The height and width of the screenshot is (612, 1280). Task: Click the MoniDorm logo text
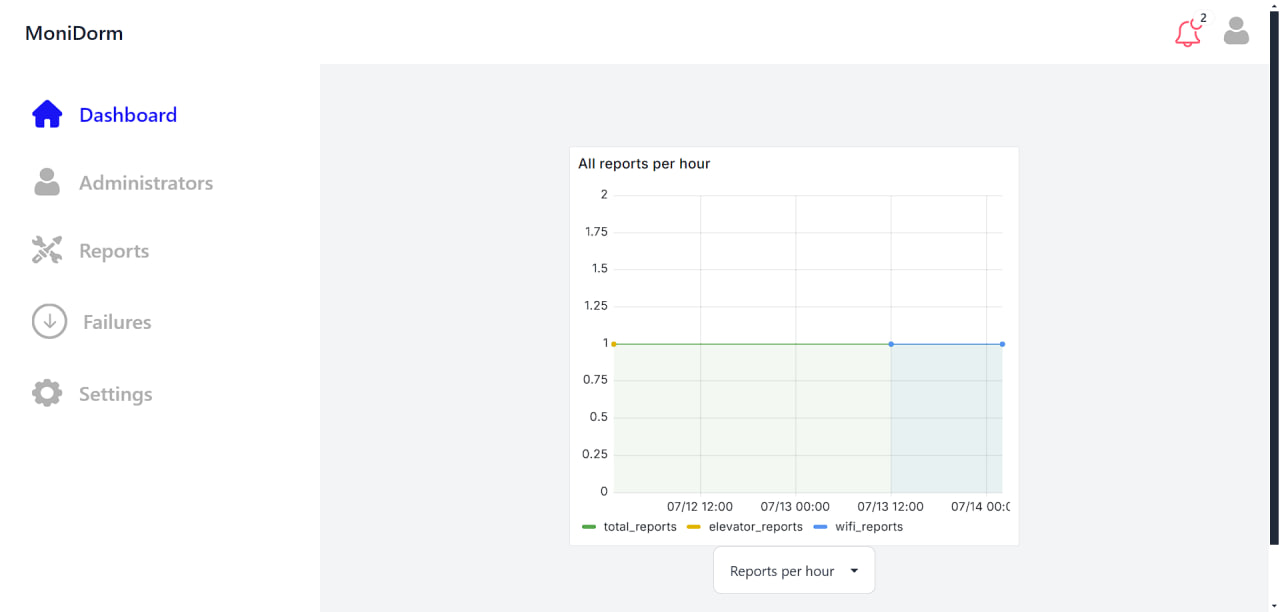[x=74, y=33]
